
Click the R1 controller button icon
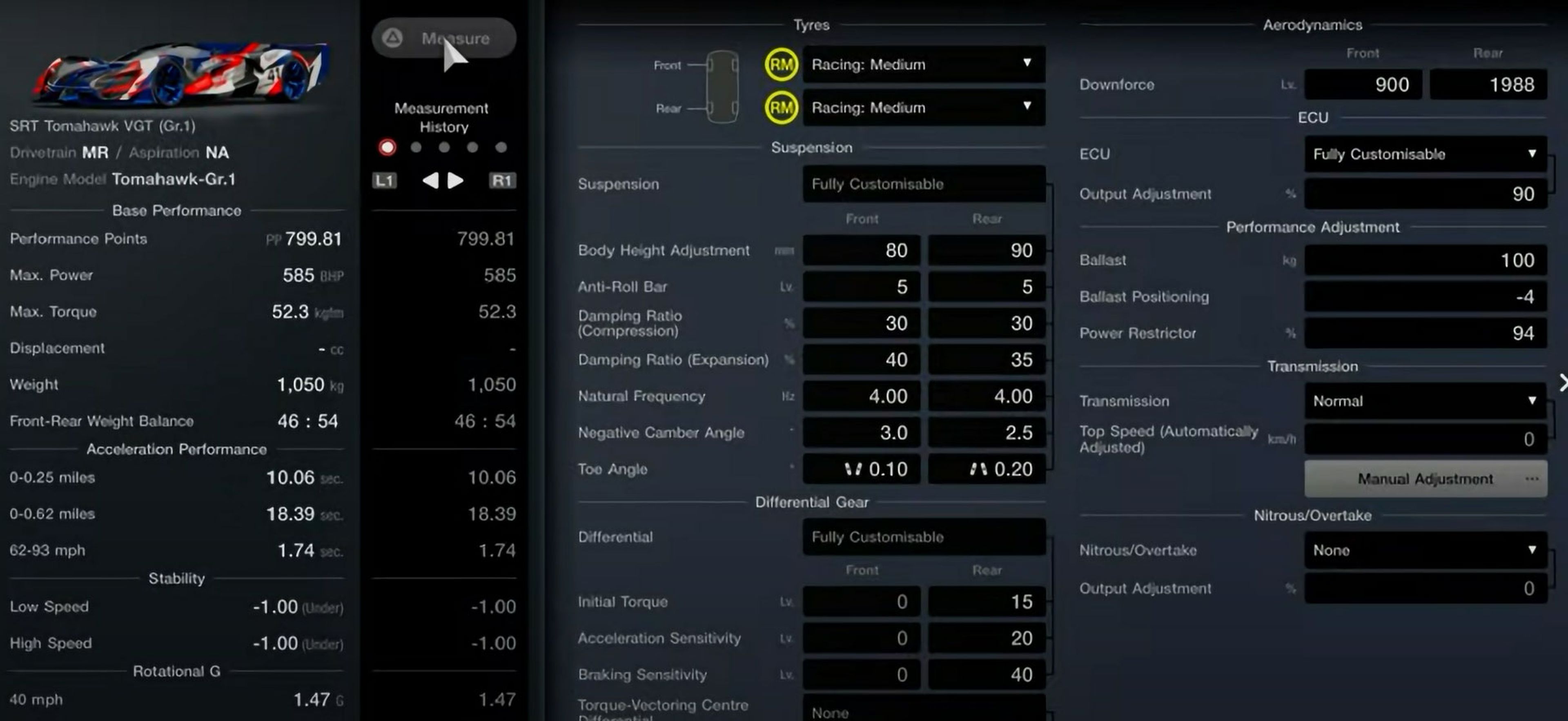click(x=501, y=180)
